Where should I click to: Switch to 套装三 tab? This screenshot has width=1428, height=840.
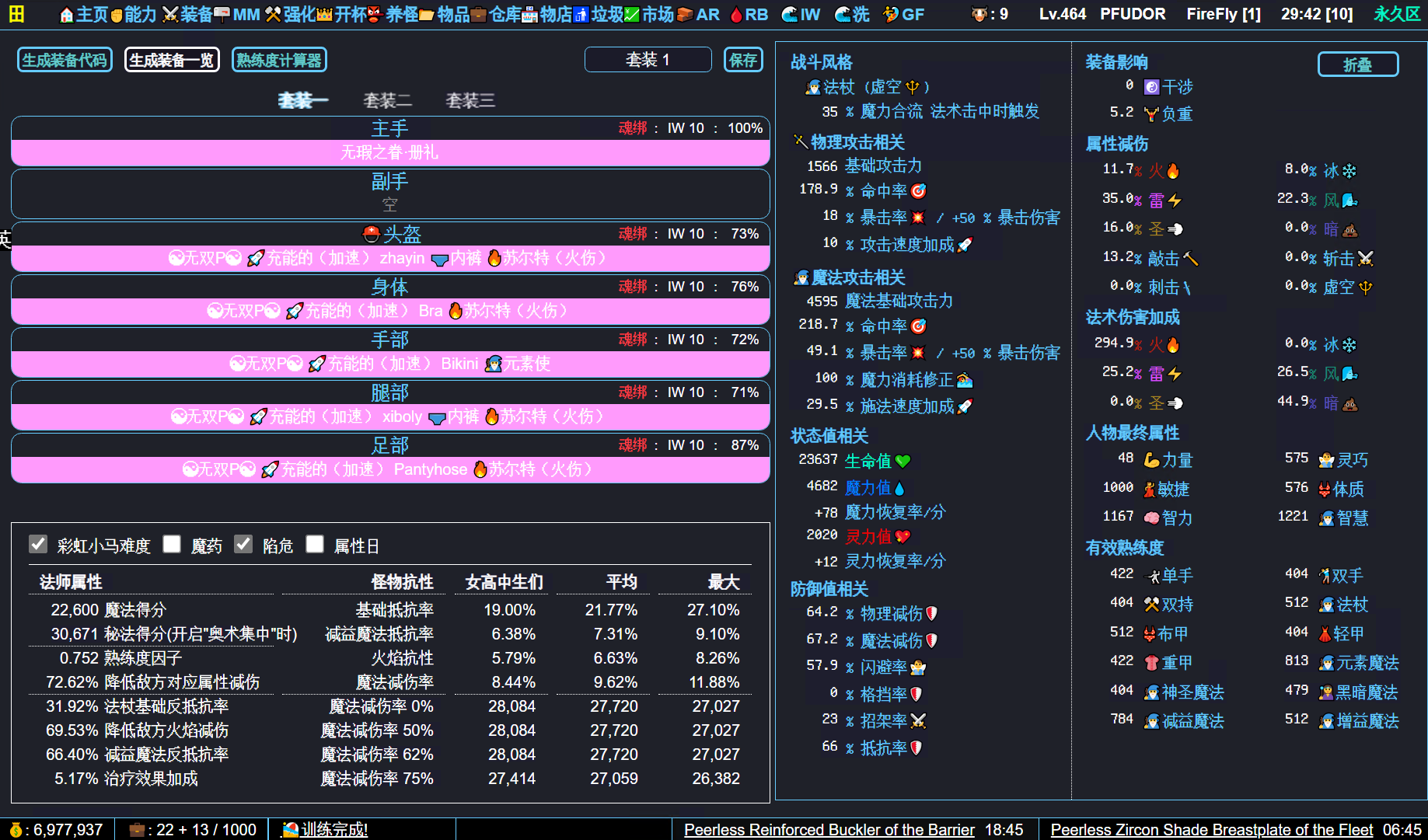(470, 100)
